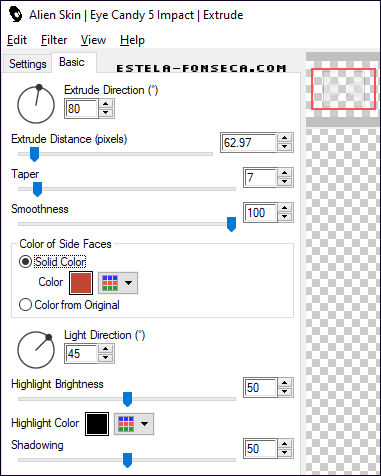Open the Help menu
Image resolution: width=381 pixels, height=476 pixels.
(132, 40)
